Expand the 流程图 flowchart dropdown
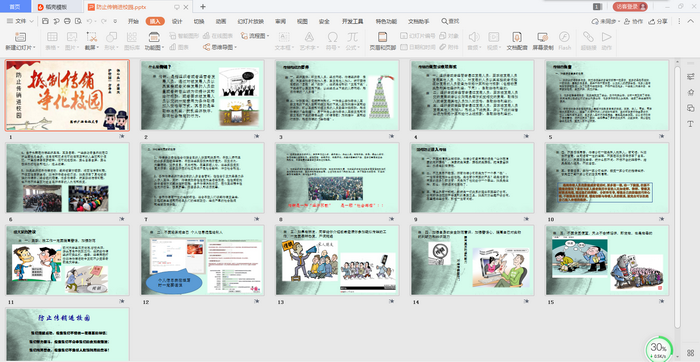 point(255,35)
